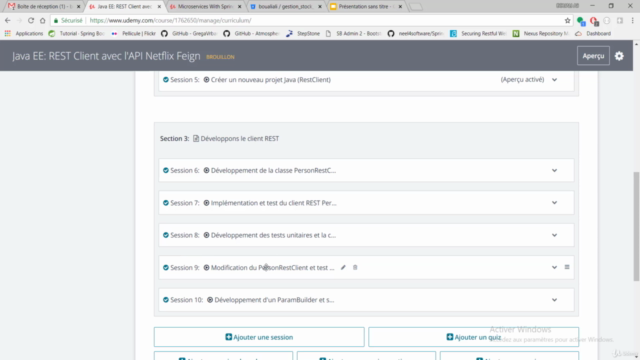Image resolution: width=640 pixels, height=360 pixels.
Task: Open the course settings gear icon
Action: click(x=619, y=56)
